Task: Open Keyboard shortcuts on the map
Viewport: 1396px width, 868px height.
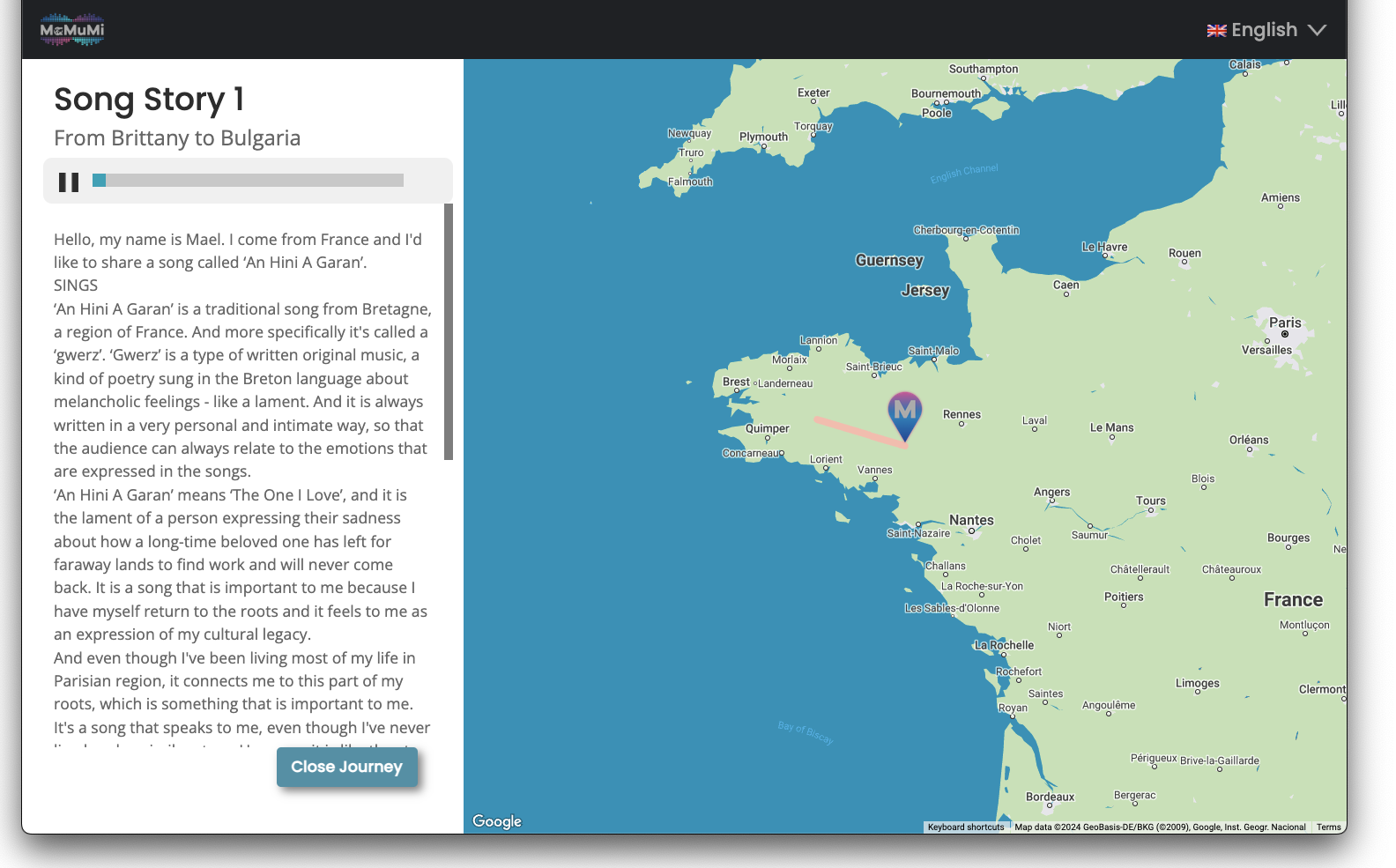Action: pyautogui.click(x=965, y=827)
